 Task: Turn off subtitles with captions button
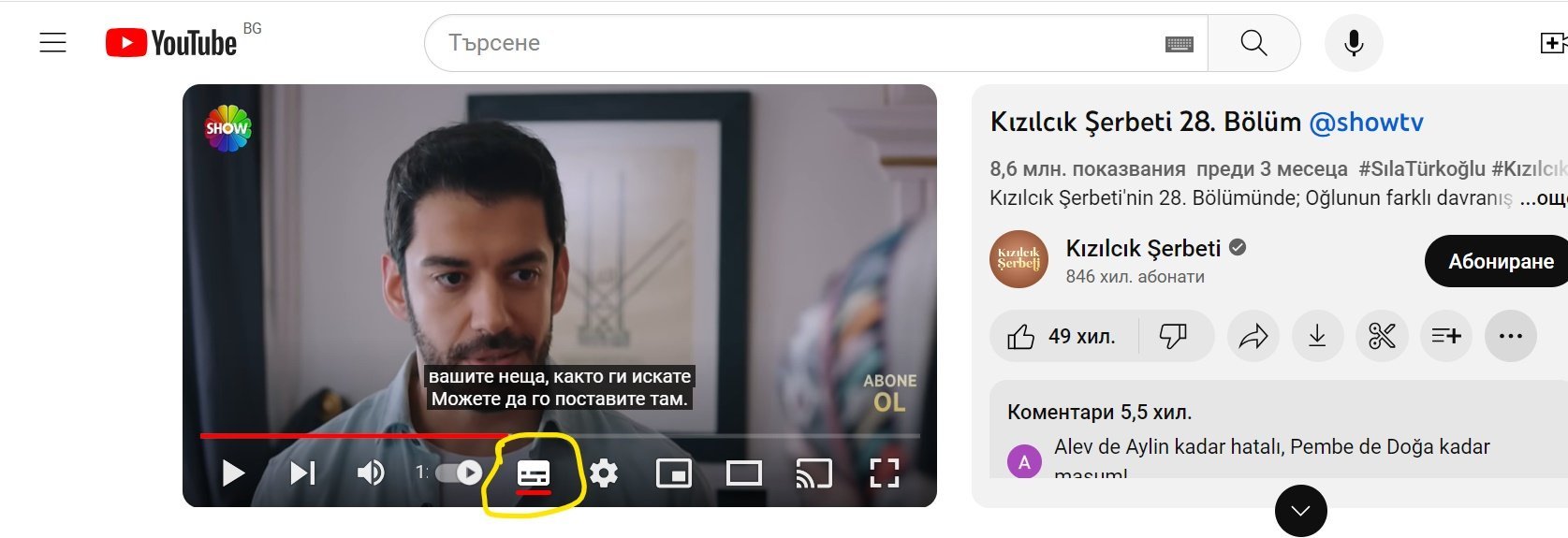tap(534, 473)
